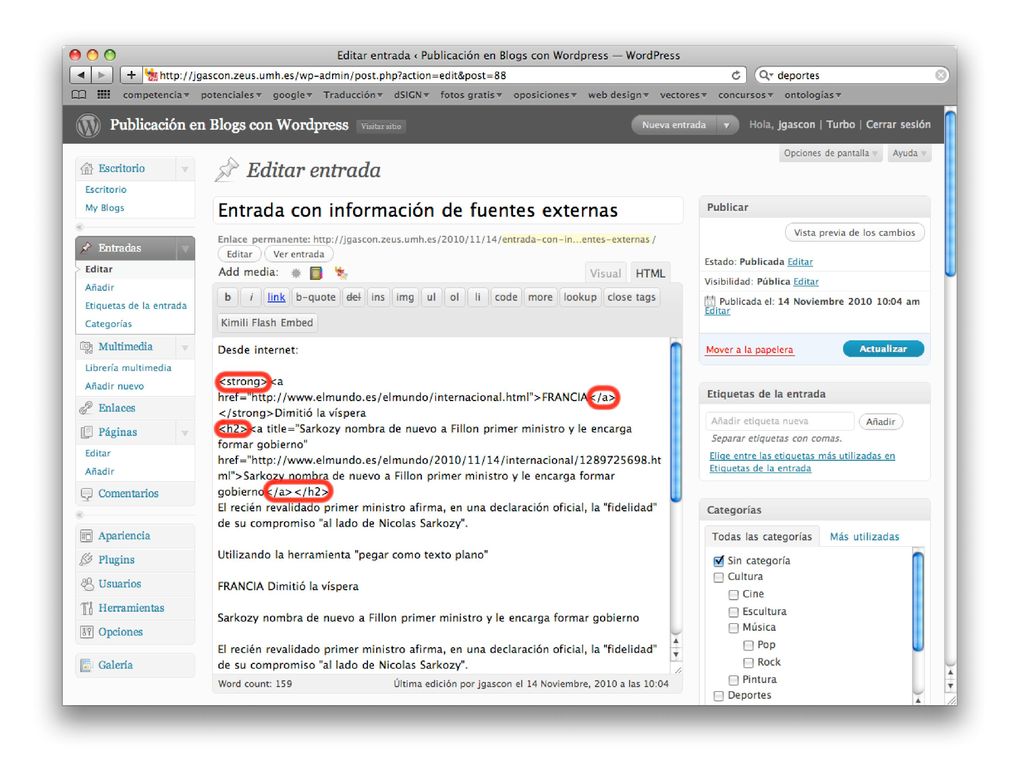The image size is (1024, 768).
Task: Collapse the Entradas menu arrow
Action: pyautogui.click(x=185, y=249)
